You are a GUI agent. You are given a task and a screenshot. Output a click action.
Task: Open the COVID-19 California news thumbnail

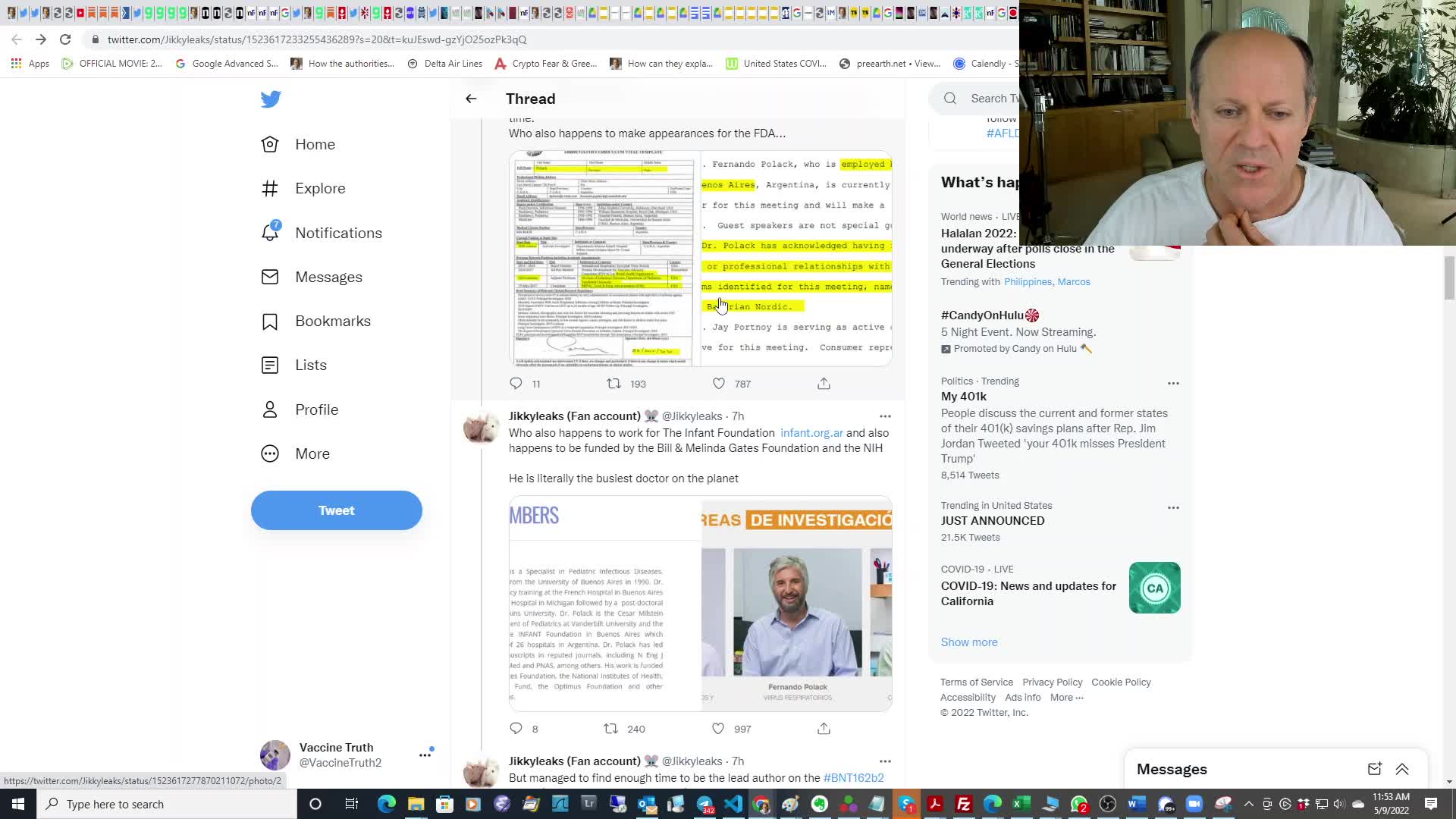[x=1154, y=588]
